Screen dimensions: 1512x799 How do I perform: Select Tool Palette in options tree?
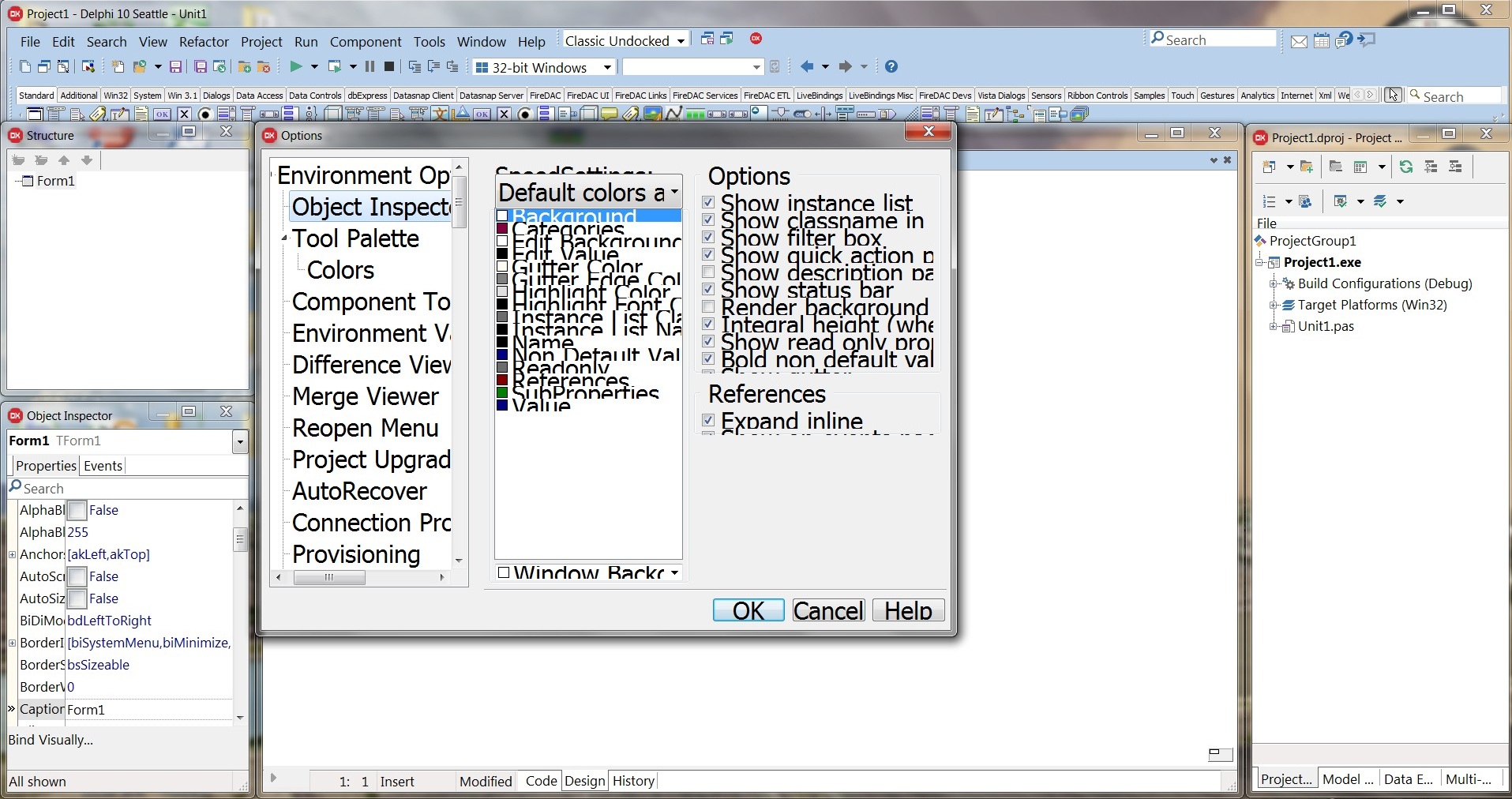355,238
